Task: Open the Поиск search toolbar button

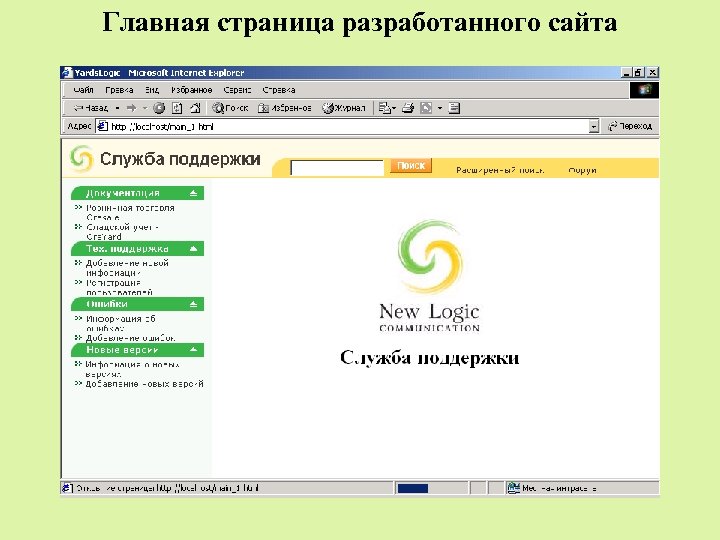Action: pyautogui.click(x=230, y=108)
